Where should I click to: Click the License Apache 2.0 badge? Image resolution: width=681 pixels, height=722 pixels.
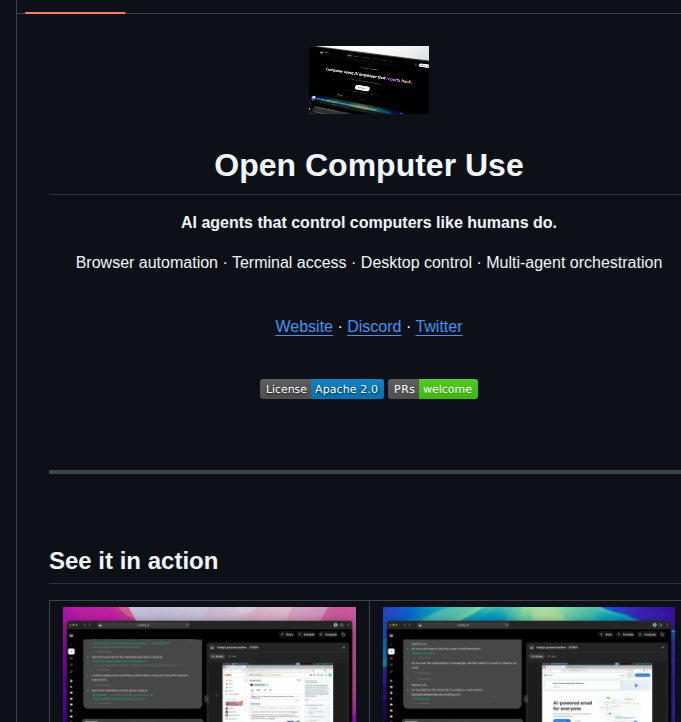pos(322,389)
